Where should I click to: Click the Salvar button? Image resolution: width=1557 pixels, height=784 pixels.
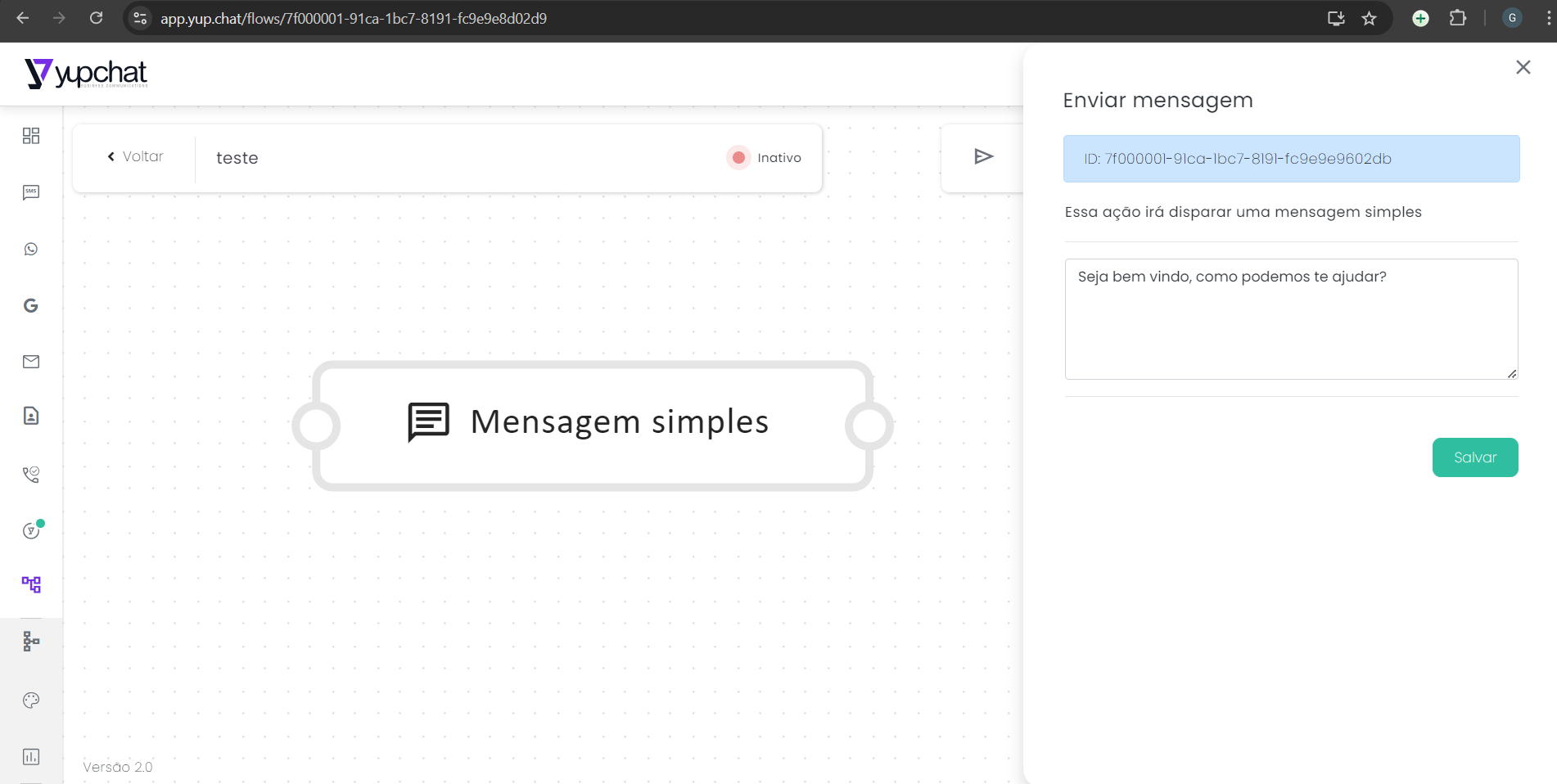pos(1475,457)
